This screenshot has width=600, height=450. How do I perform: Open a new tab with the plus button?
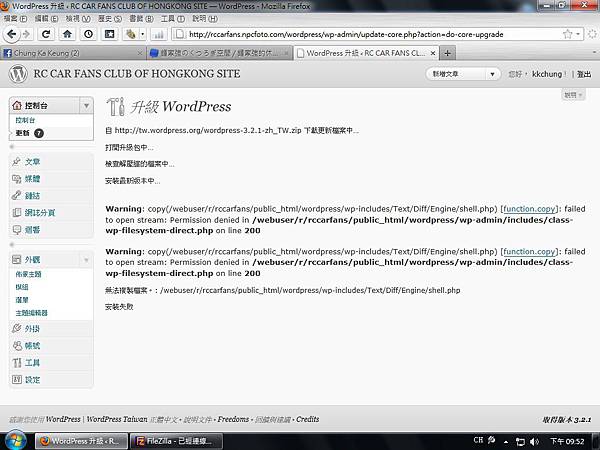[447, 53]
